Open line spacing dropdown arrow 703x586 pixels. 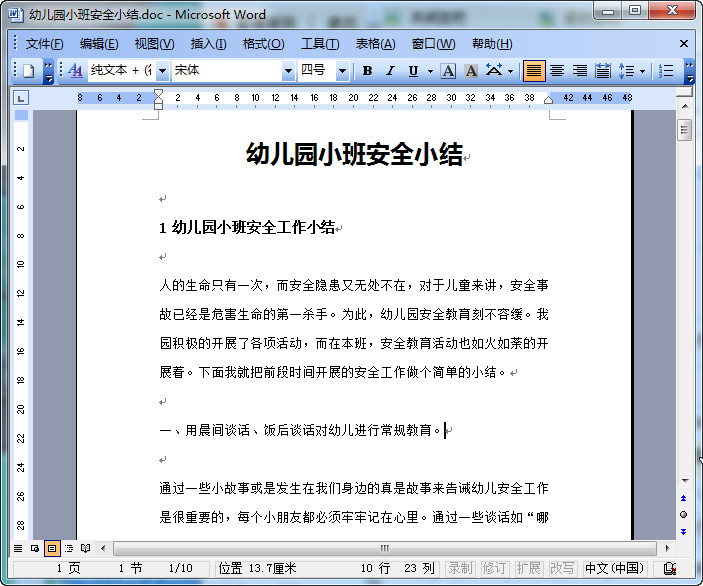click(642, 71)
